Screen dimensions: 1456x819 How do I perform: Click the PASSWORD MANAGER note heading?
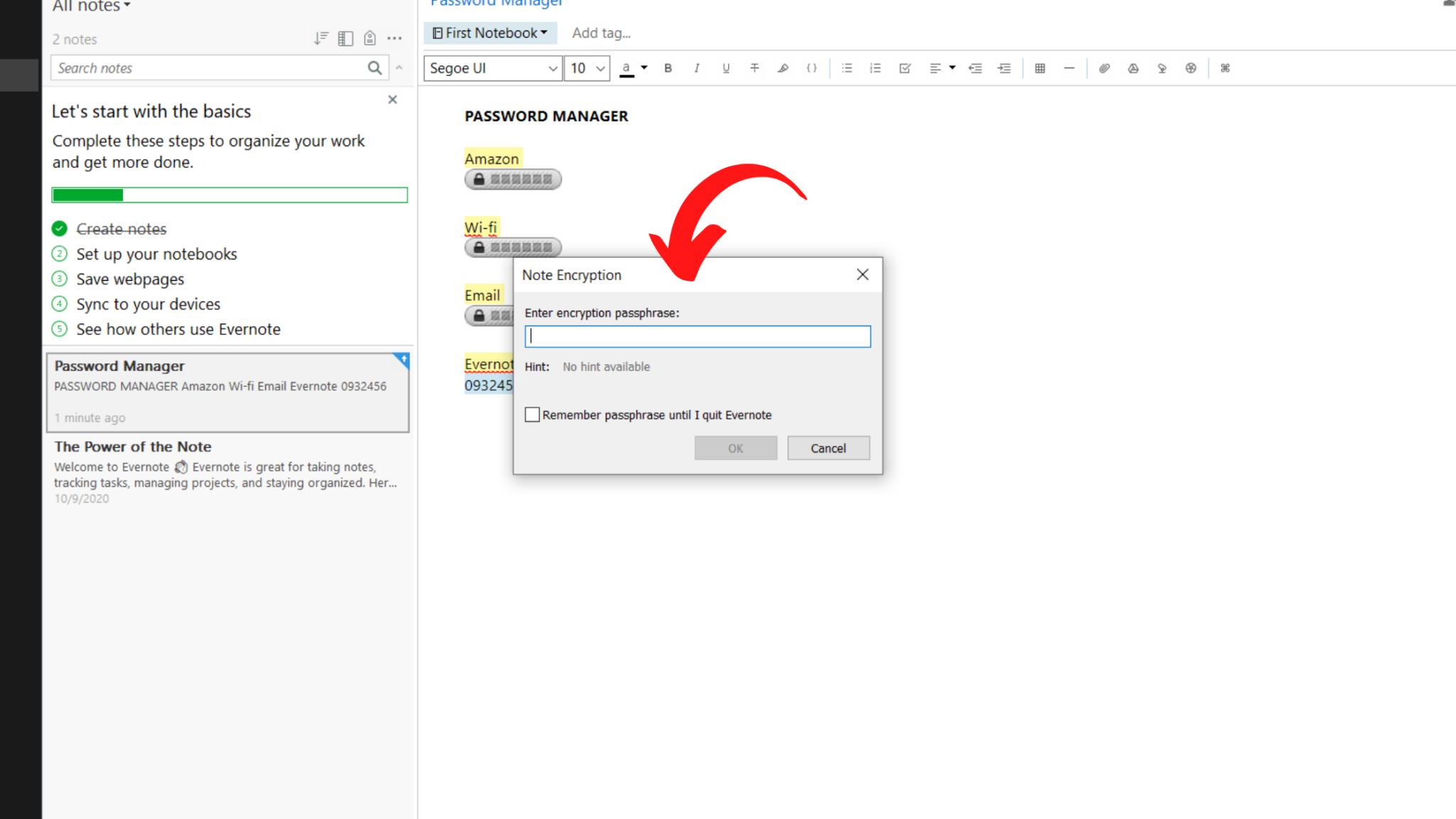[x=546, y=116]
